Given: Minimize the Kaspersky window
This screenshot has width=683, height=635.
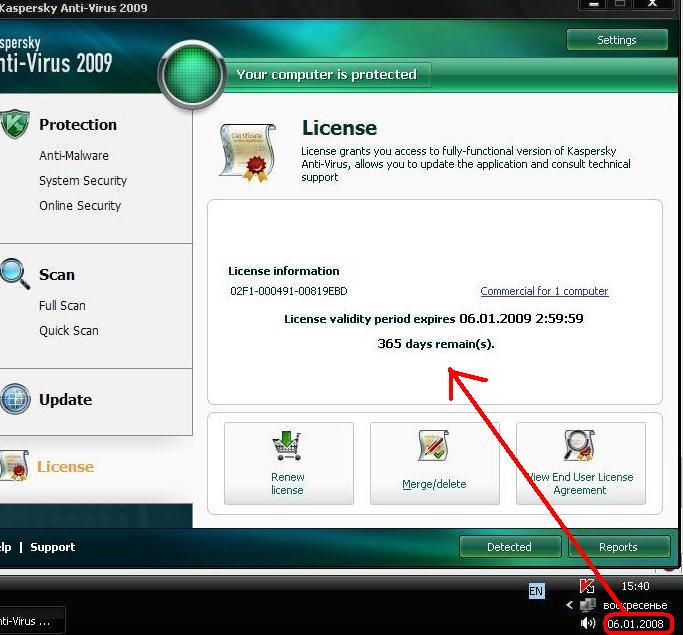Looking at the screenshot, I should tap(593, 4).
